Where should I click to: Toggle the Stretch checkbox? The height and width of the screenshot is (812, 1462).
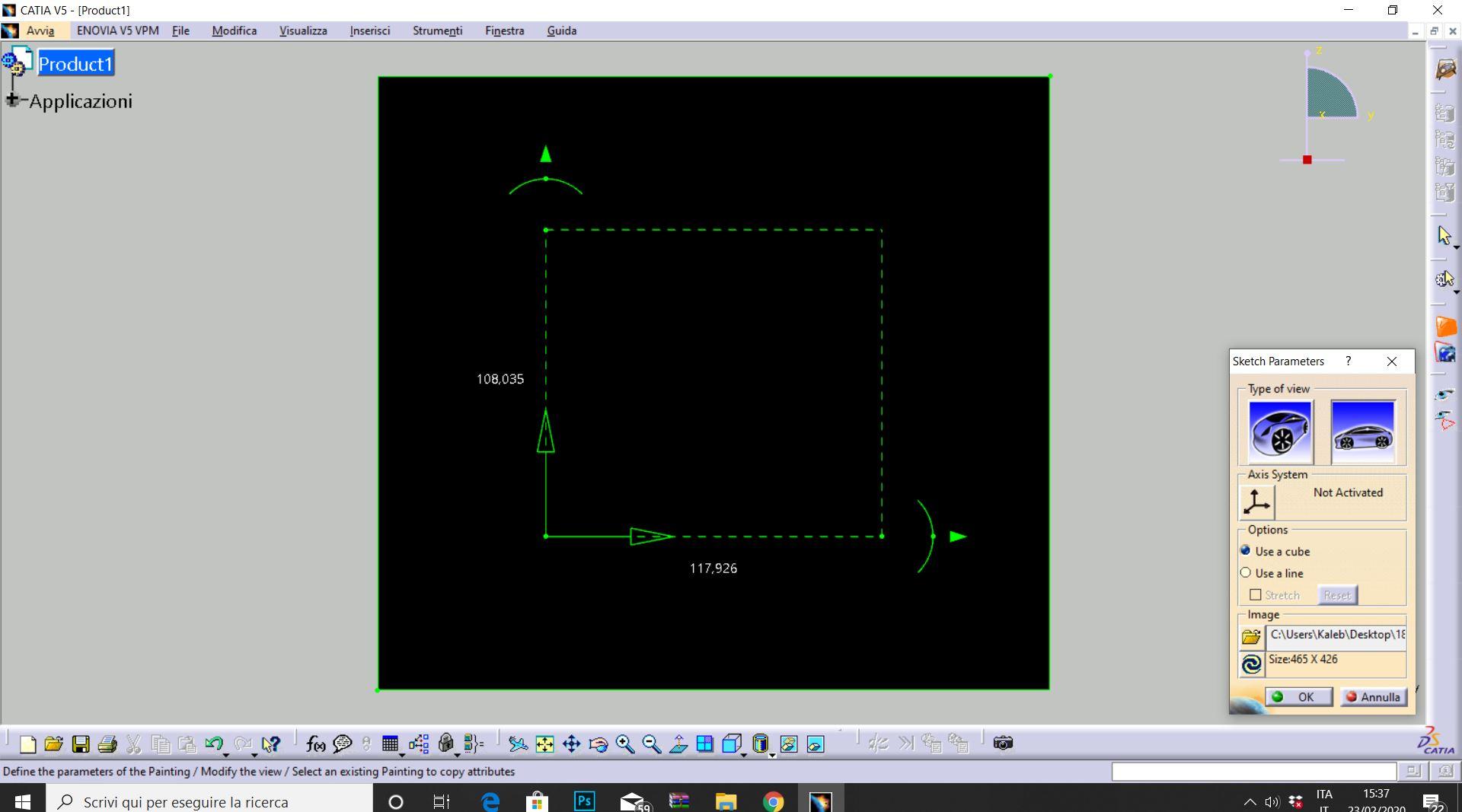(1256, 595)
